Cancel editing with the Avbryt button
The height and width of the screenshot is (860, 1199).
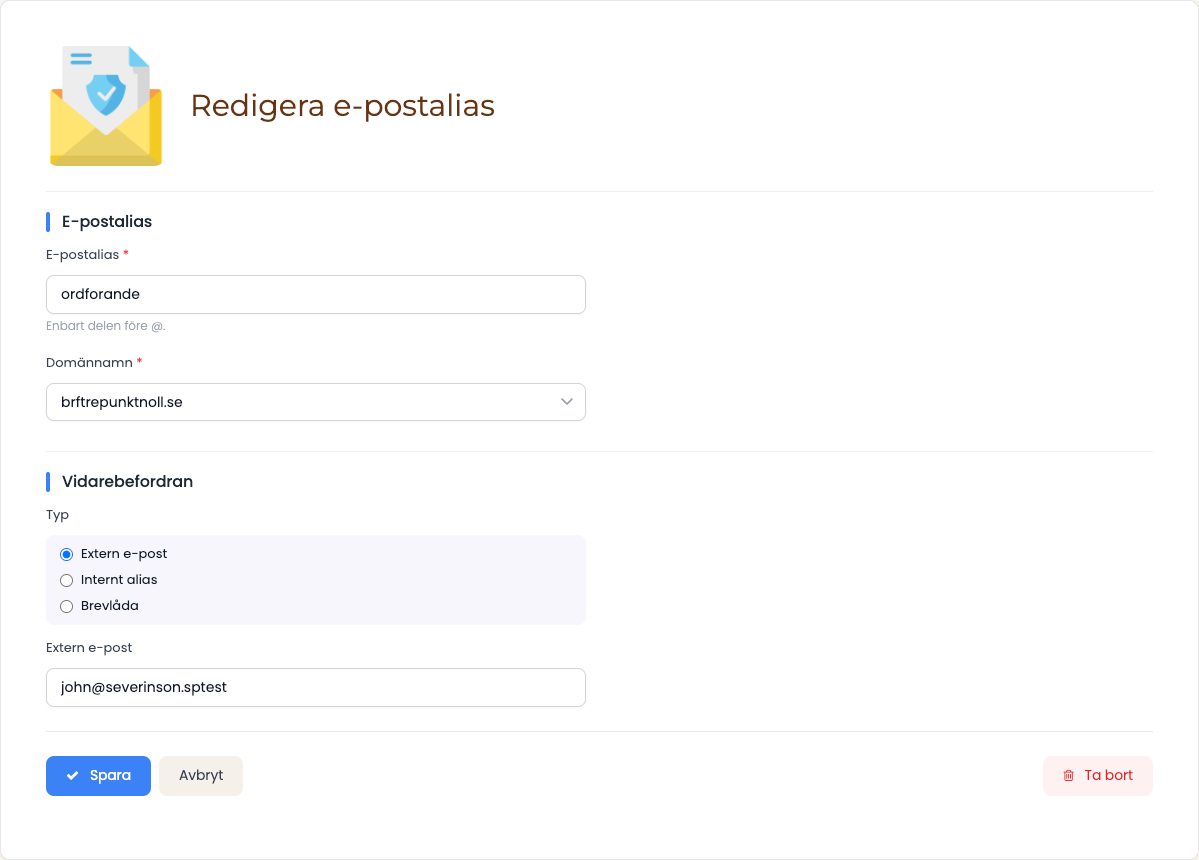coord(201,776)
